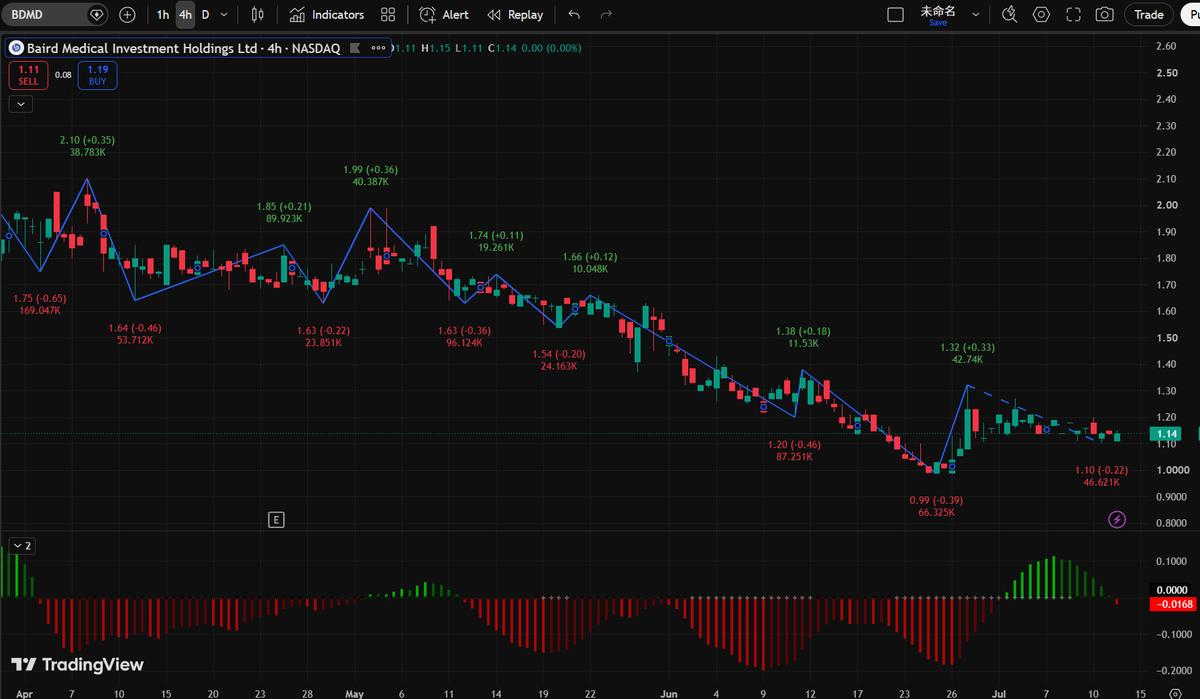Click the red 1.11 SELL button

click(28, 75)
